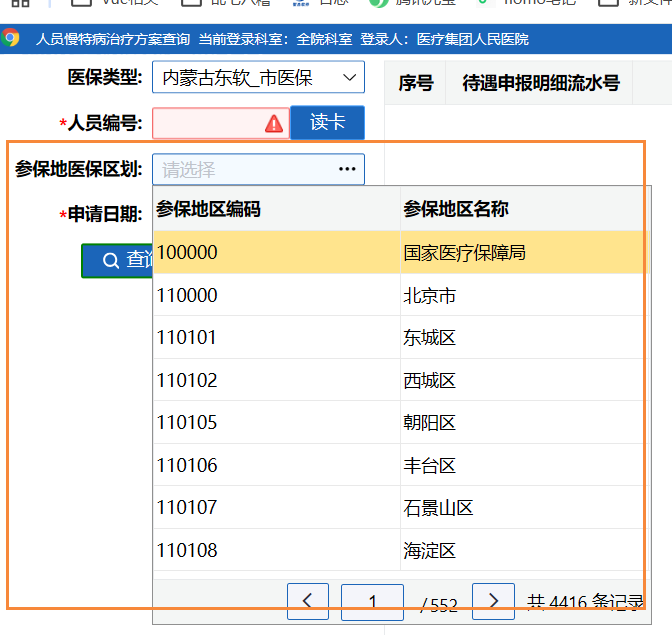Choose 丰台区 from the list
The width and height of the screenshot is (672, 635).
pos(400,465)
